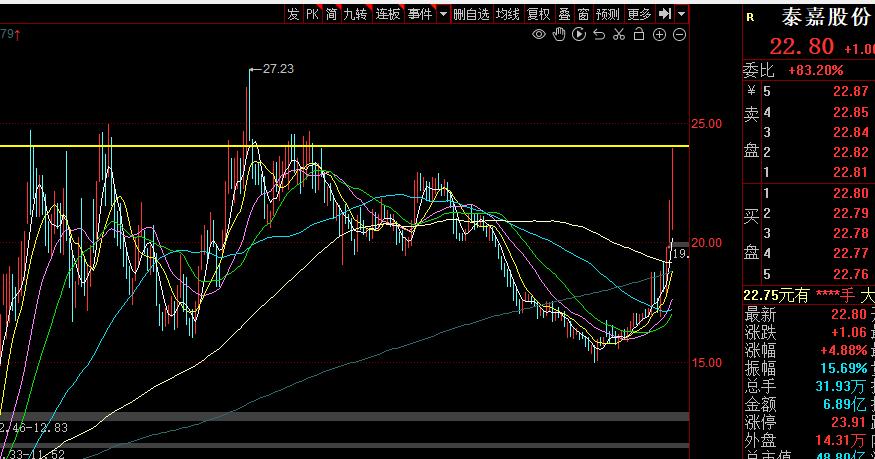Zoom out with the minus circle icon

[679, 35]
